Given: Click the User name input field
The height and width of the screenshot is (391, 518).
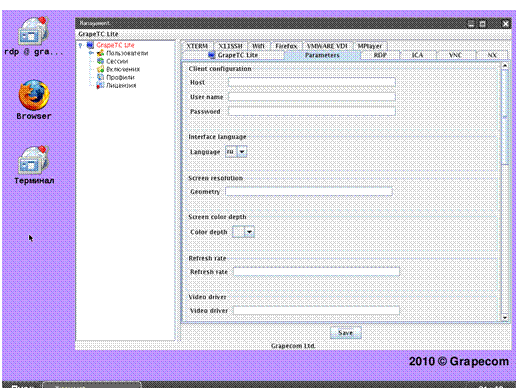Looking at the screenshot, I should (312, 97).
